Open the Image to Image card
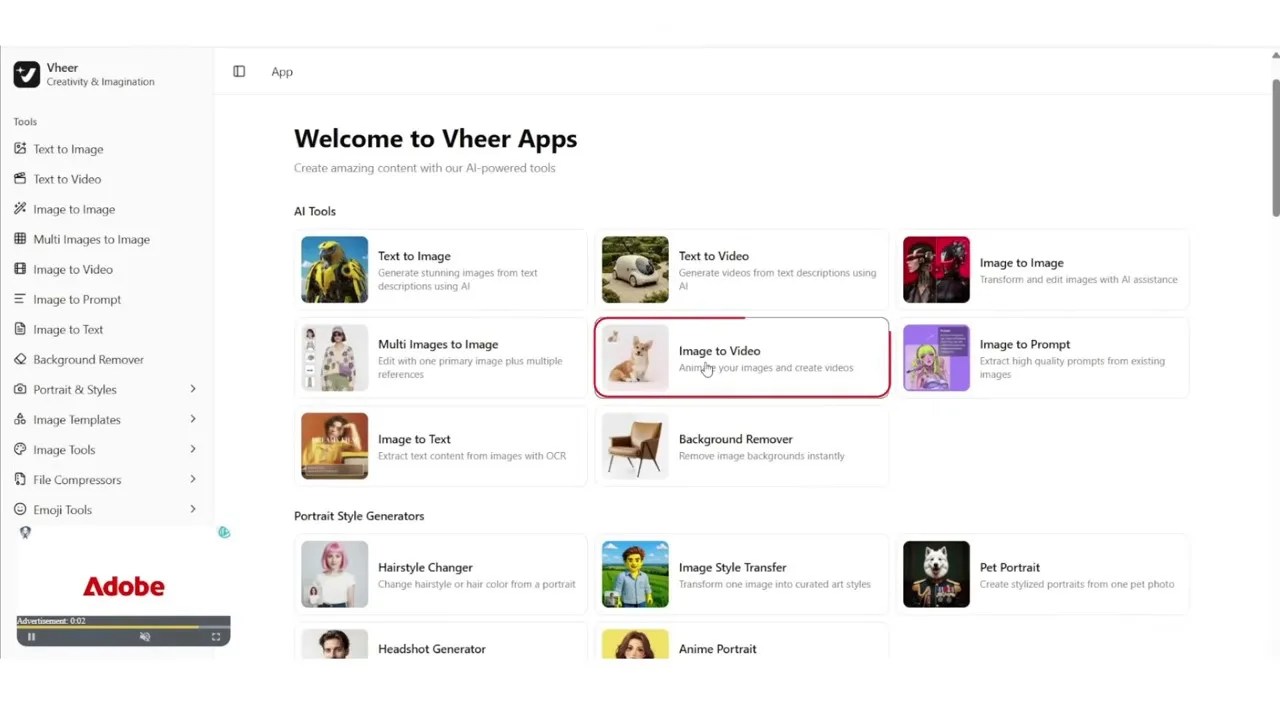This screenshot has height=720, width=1280. point(1043,270)
